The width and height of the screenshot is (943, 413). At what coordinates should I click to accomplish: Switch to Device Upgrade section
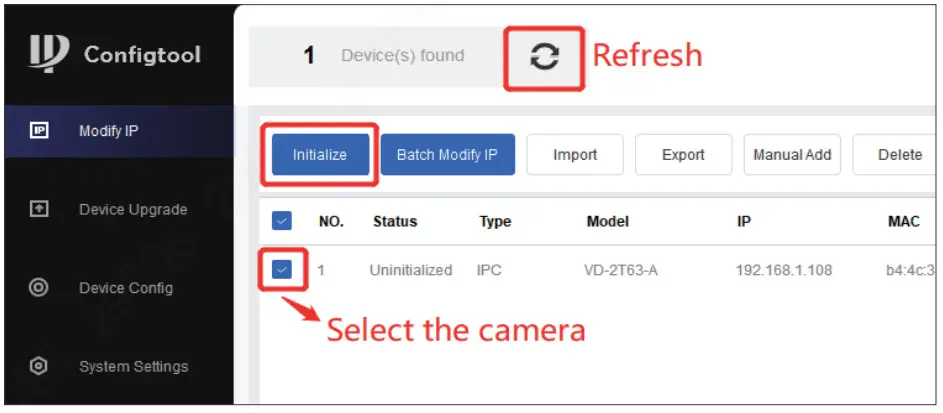click(x=132, y=210)
